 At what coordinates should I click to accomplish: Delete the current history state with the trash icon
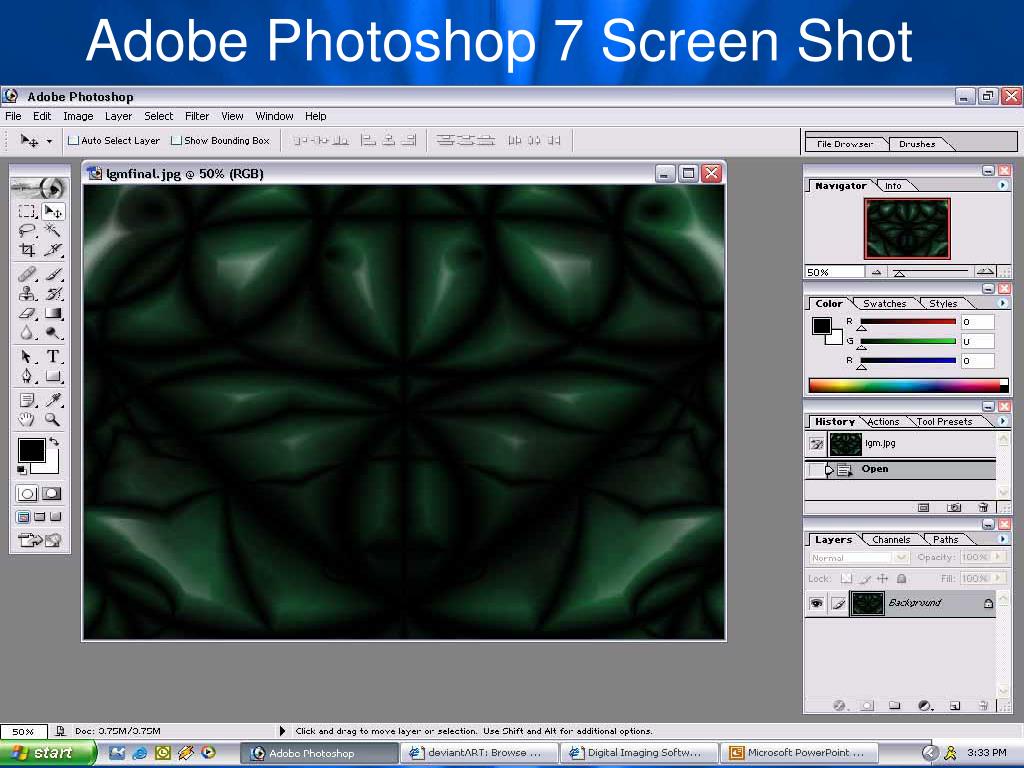(983, 507)
